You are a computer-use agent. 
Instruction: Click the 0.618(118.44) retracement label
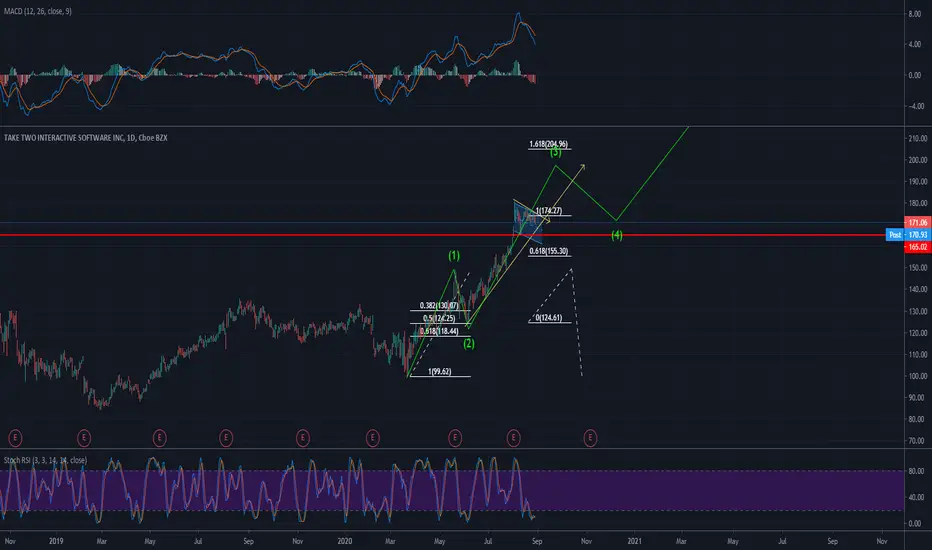439,331
